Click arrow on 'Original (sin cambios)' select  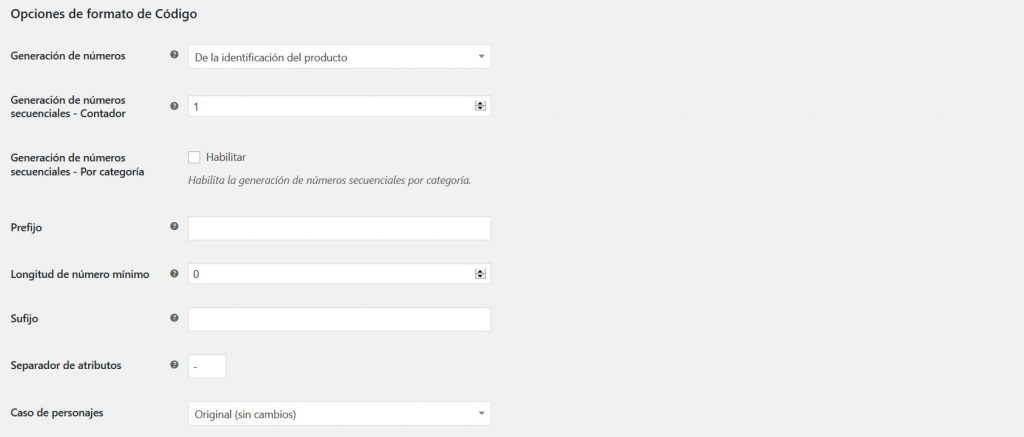pyautogui.click(x=481, y=413)
